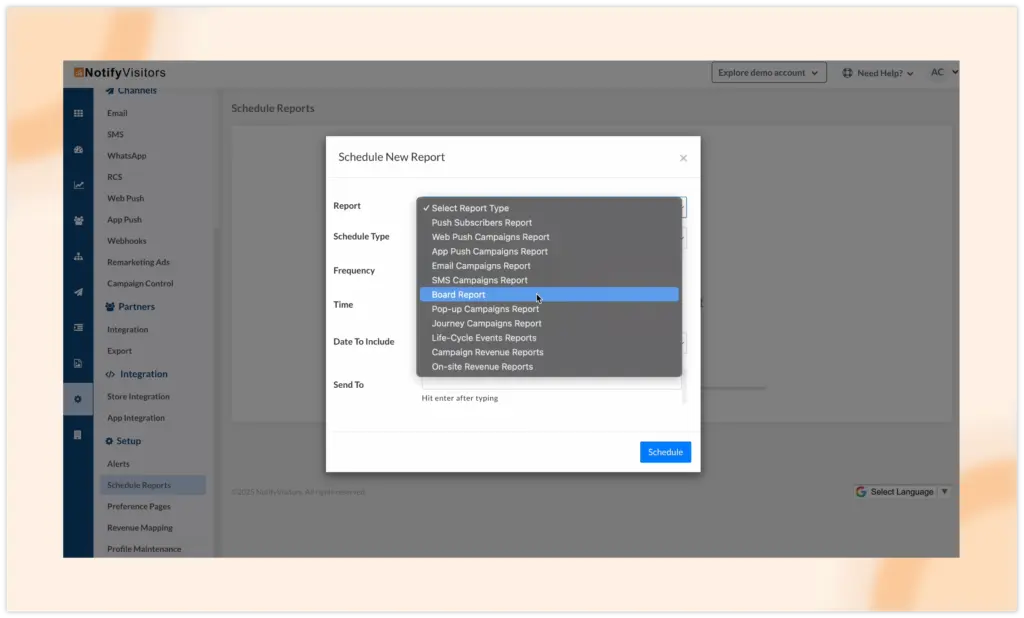The image size is (1024, 618).
Task: Click the Send To input field
Action: click(x=551, y=384)
